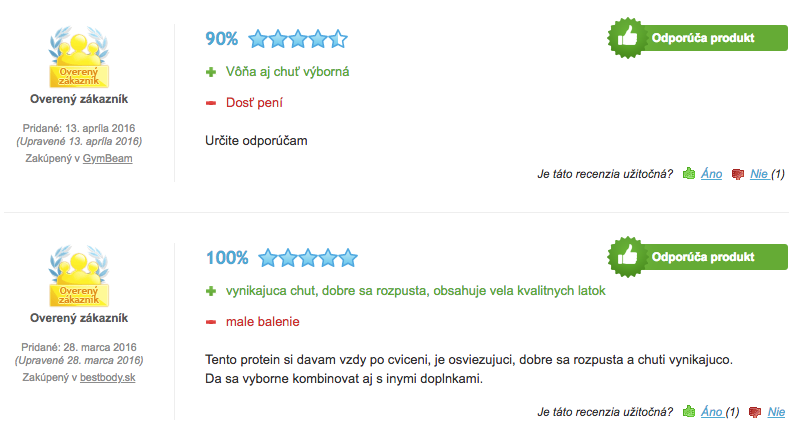Click the red thumbs-down icon in the second review
Image resolution: width=798 pixels, height=431 pixels.
click(x=755, y=412)
